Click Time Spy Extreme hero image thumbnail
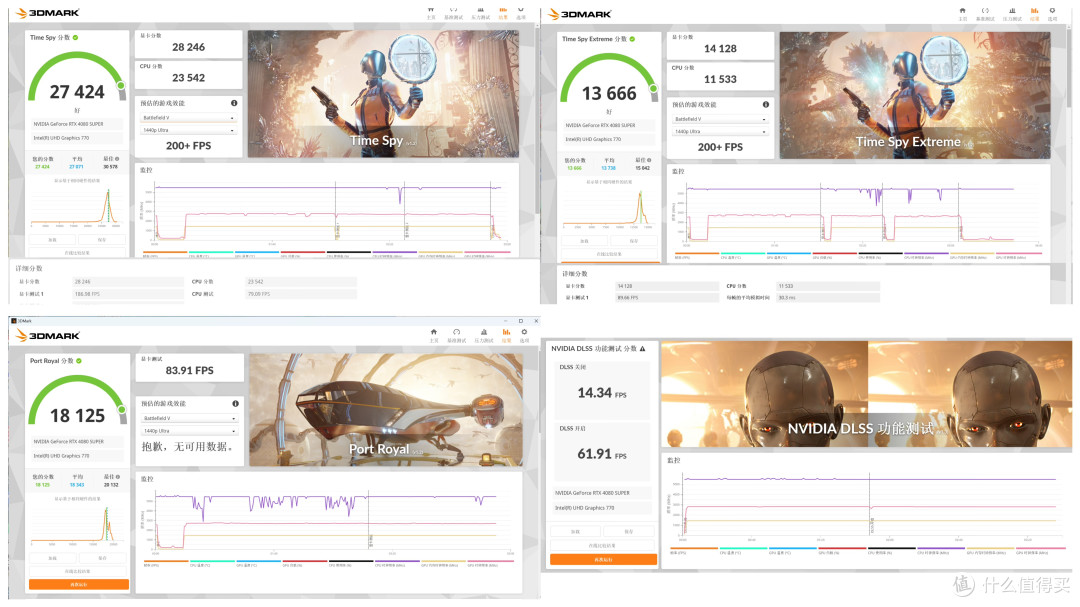Image resolution: width=1080 pixels, height=607 pixels. [915, 95]
